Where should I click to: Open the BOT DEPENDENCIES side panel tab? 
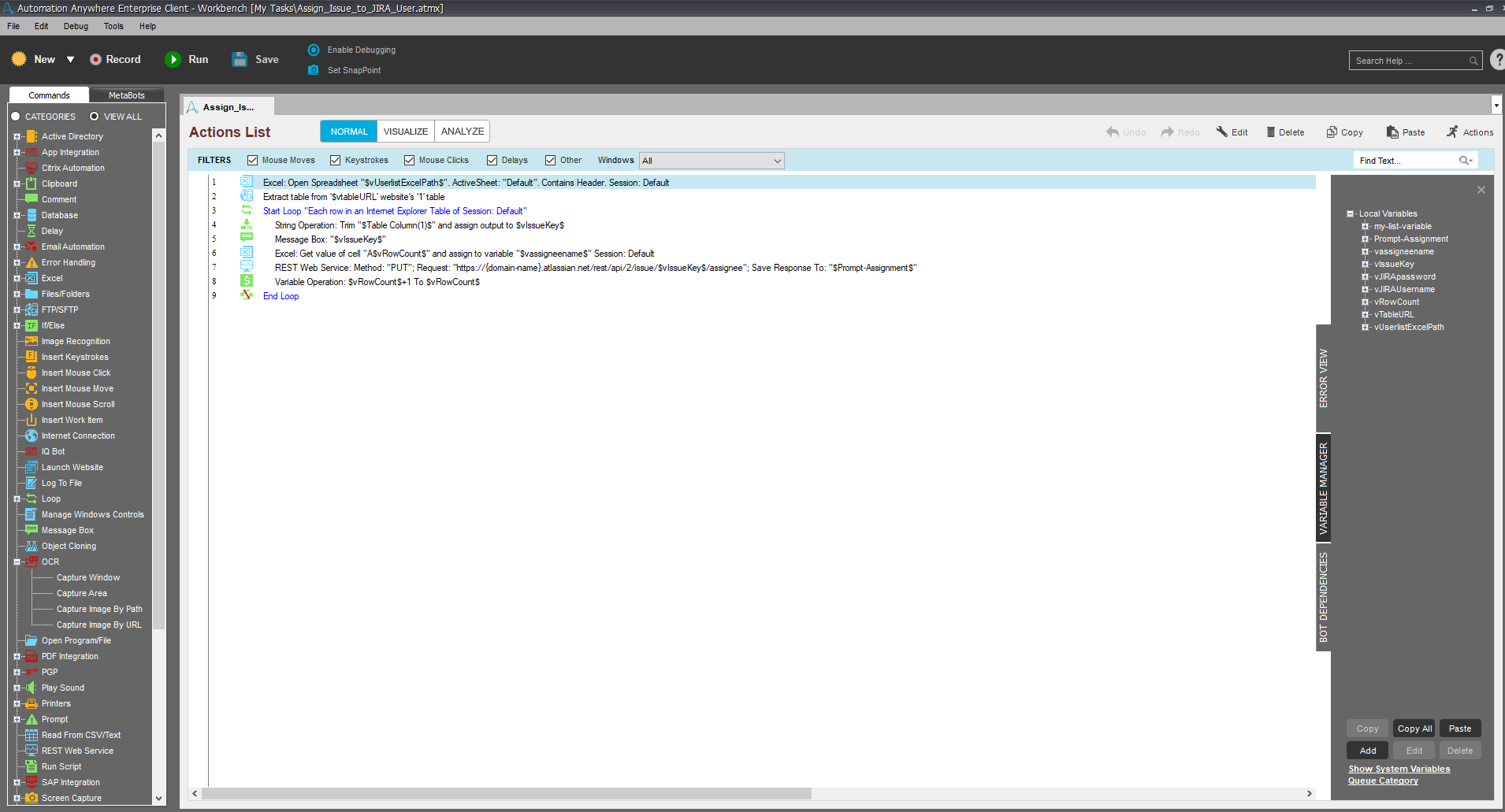pyautogui.click(x=1324, y=597)
